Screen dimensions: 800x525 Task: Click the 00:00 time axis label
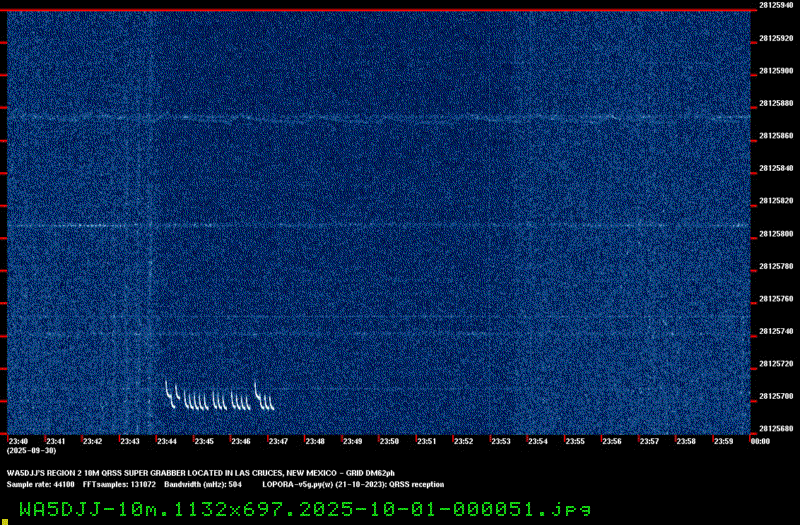[x=760, y=441]
